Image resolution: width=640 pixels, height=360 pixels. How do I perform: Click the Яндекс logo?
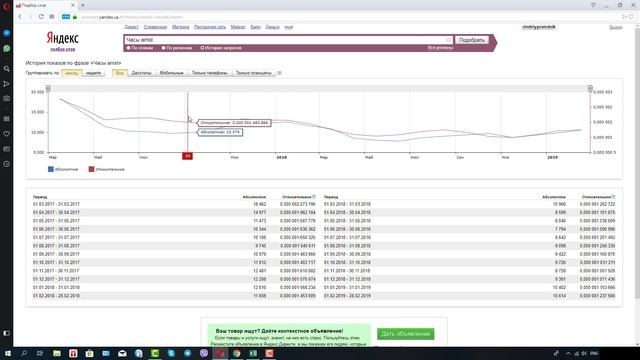click(x=62, y=38)
